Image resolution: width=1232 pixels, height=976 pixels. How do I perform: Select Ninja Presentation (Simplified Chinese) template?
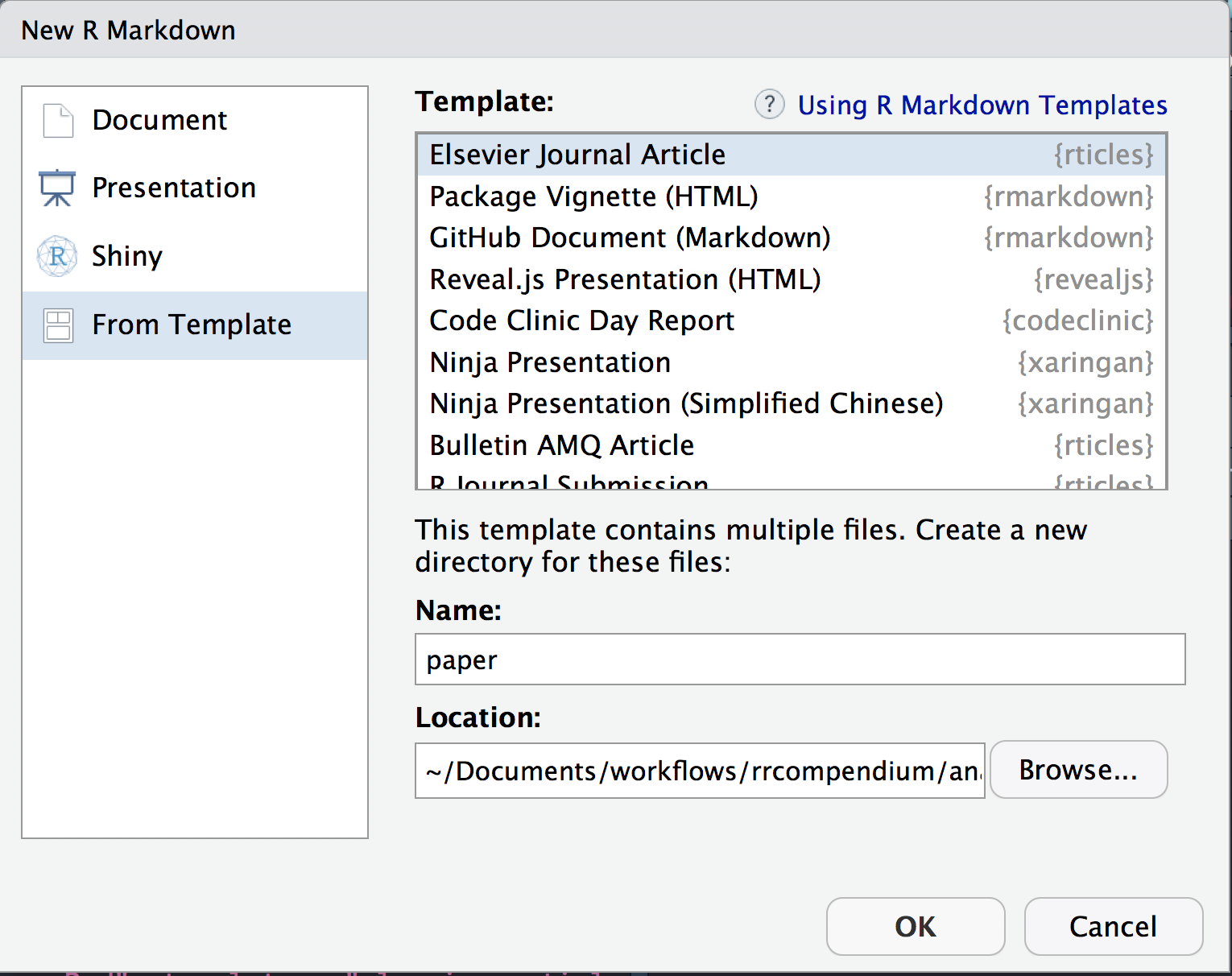click(686, 403)
